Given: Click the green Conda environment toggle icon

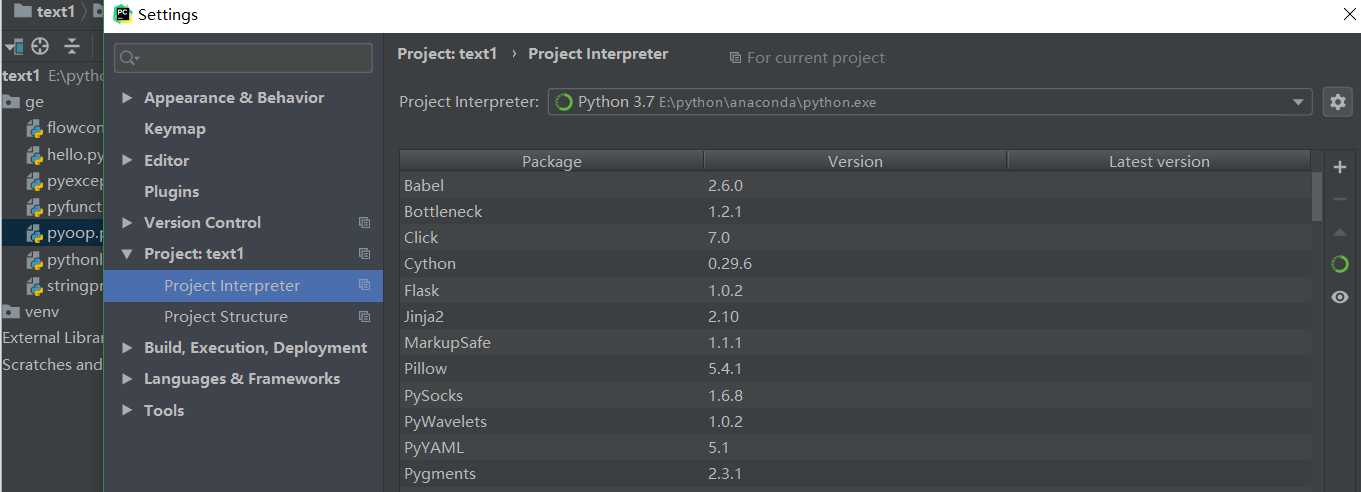Looking at the screenshot, I should click(1340, 264).
